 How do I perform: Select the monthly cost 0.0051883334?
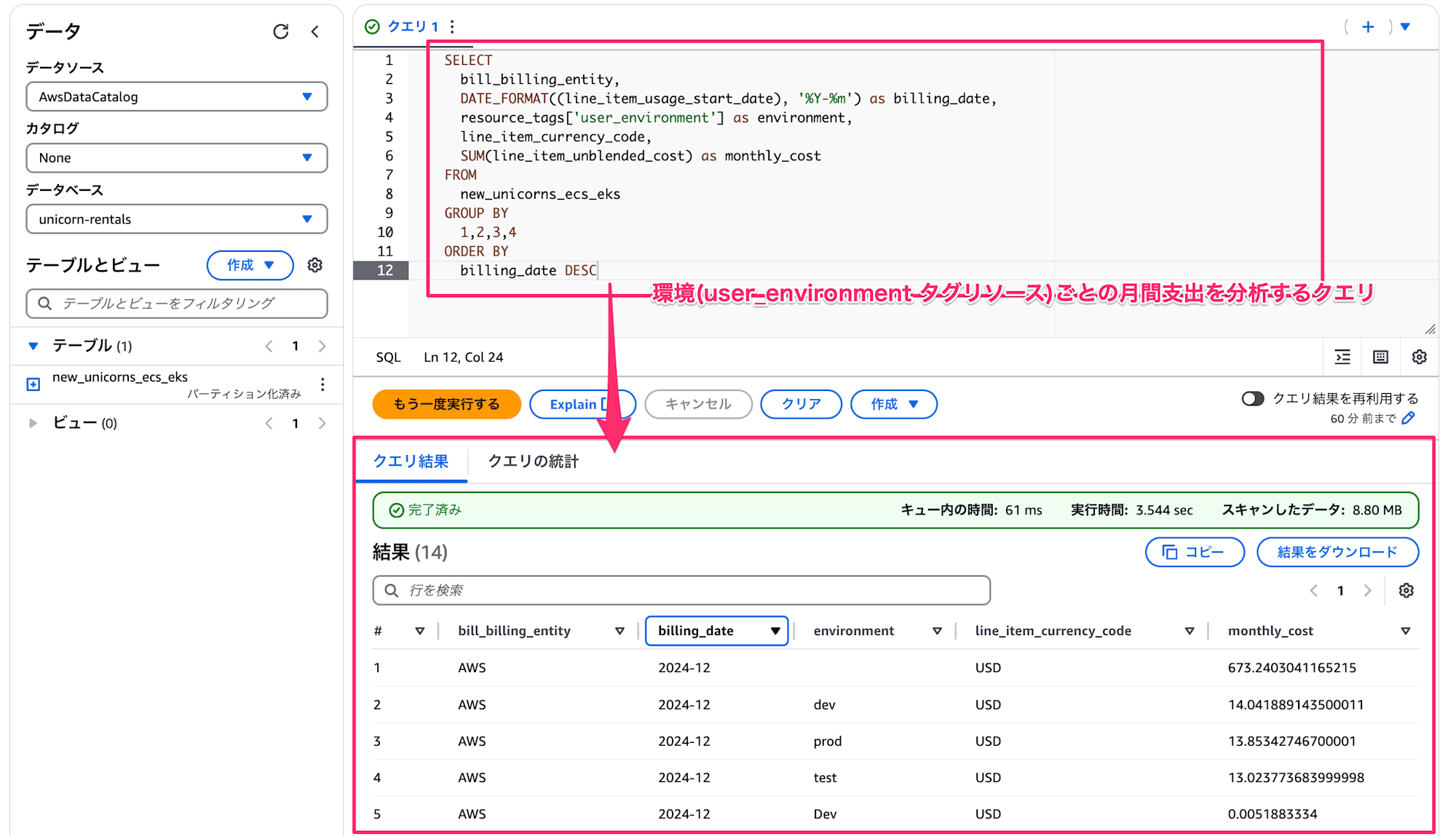coord(1273,814)
